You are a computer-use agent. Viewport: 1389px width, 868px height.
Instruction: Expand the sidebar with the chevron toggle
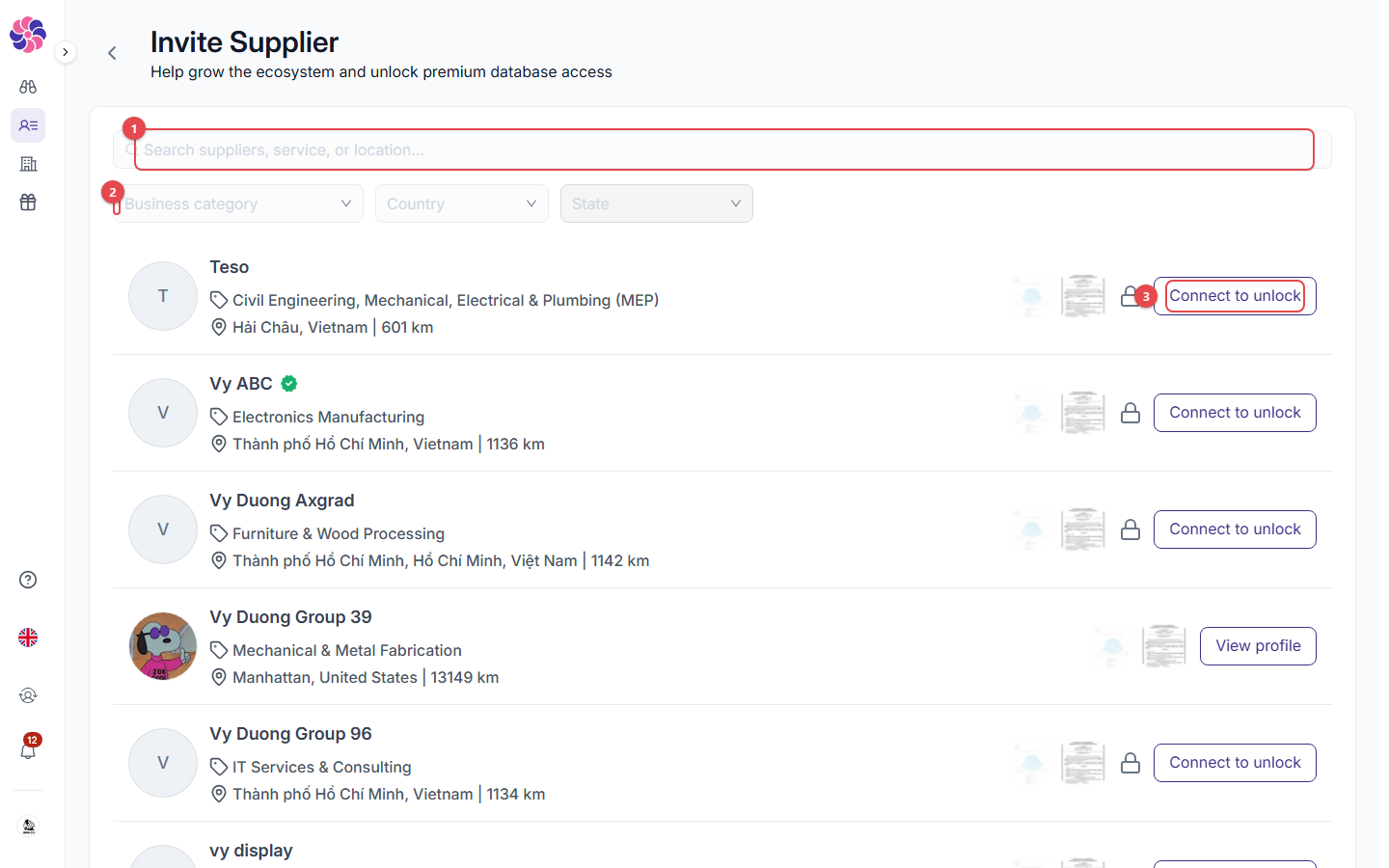[x=65, y=52]
